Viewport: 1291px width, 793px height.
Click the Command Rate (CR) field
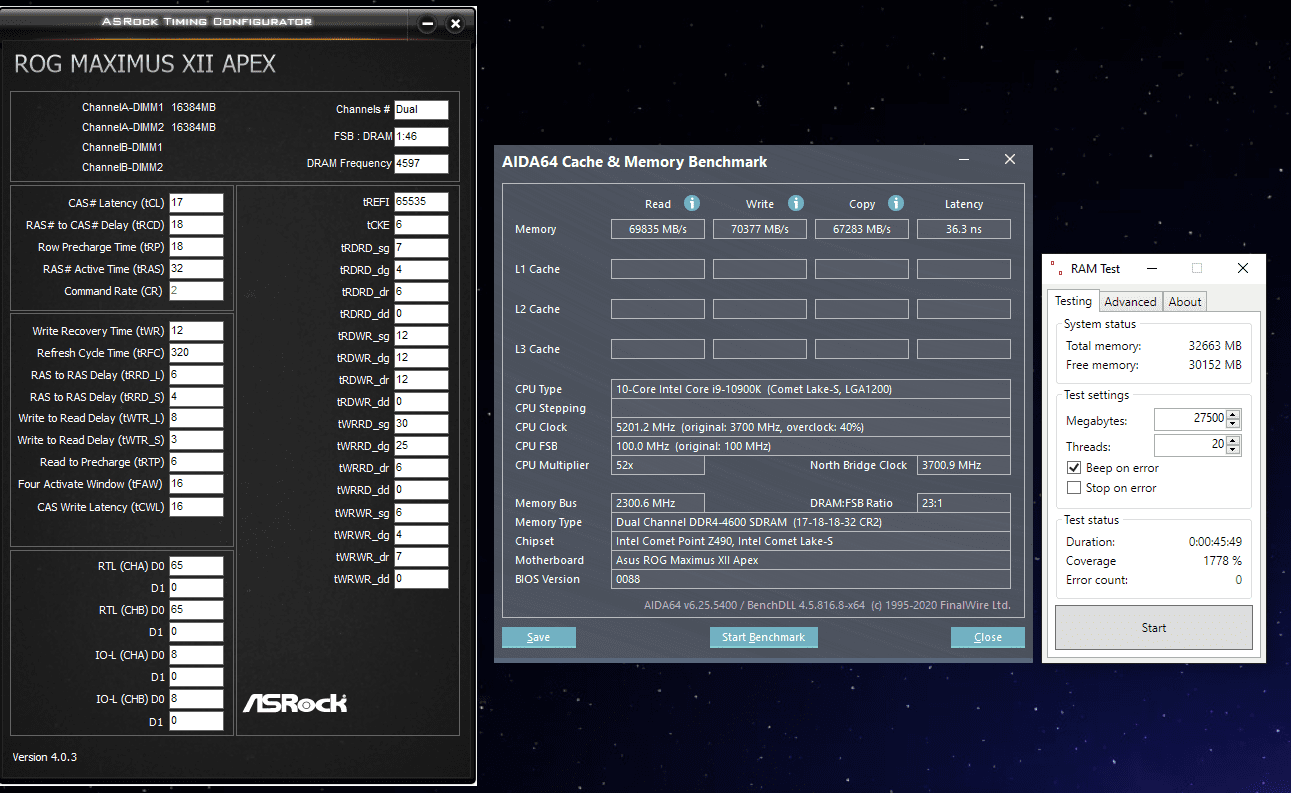pos(196,291)
